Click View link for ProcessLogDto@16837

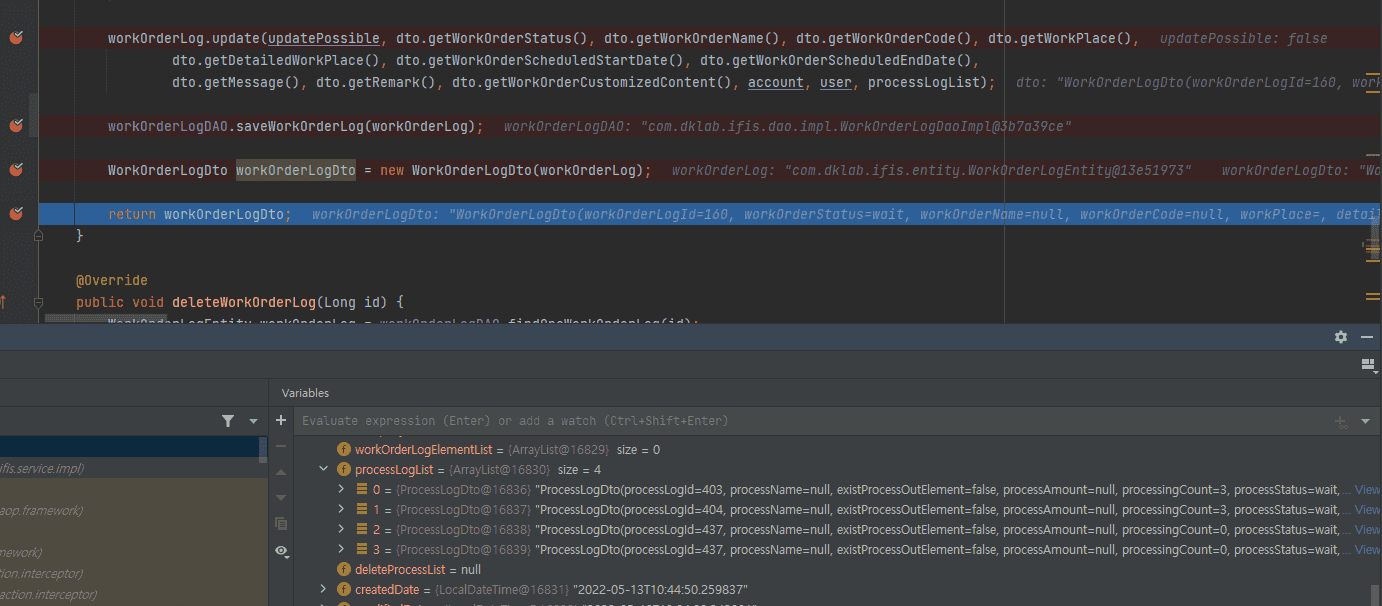tap(1367, 509)
